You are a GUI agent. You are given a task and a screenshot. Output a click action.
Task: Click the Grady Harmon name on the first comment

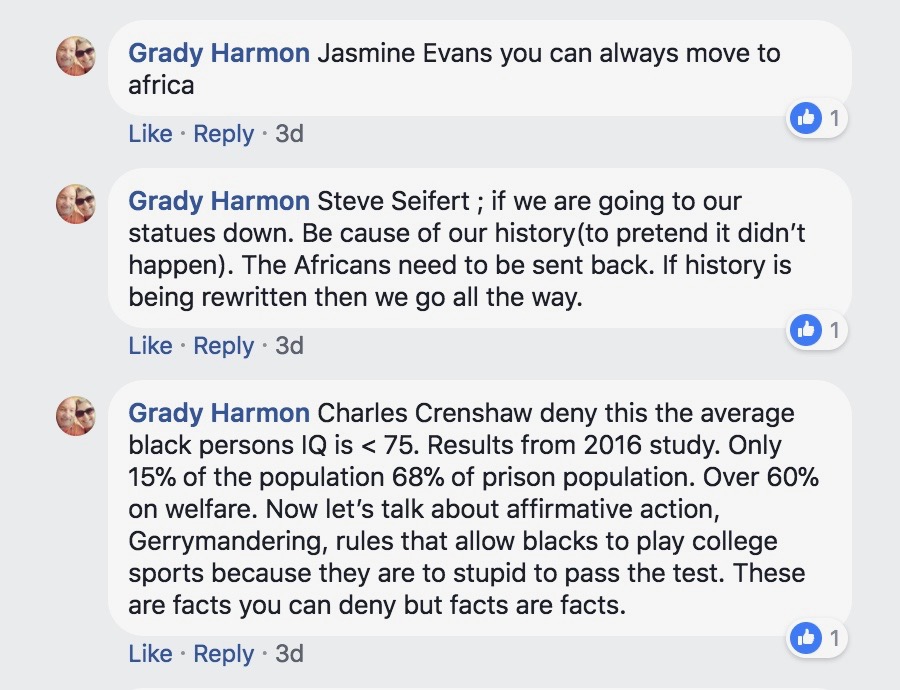(219, 53)
